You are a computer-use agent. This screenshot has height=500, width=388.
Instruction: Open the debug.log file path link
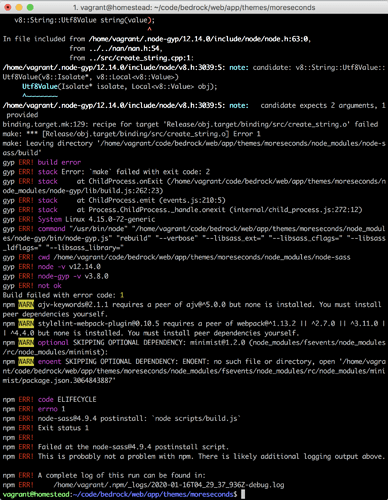tap(169, 485)
